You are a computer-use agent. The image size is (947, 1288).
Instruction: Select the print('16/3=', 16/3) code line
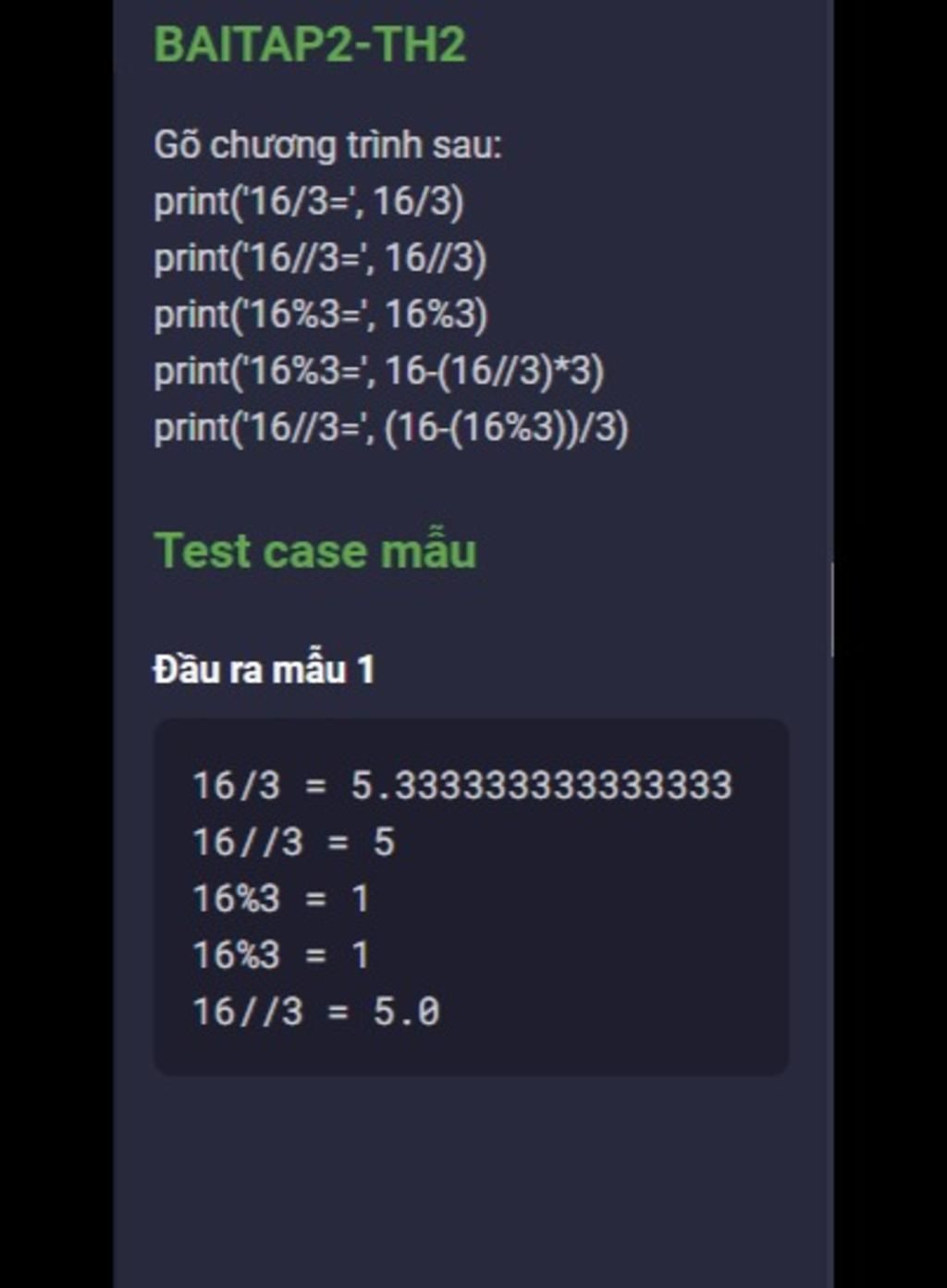point(309,202)
